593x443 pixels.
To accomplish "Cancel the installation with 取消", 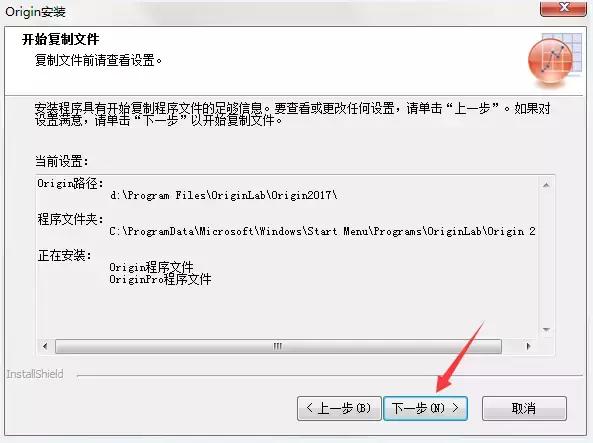I will click(x=524, y=408).
